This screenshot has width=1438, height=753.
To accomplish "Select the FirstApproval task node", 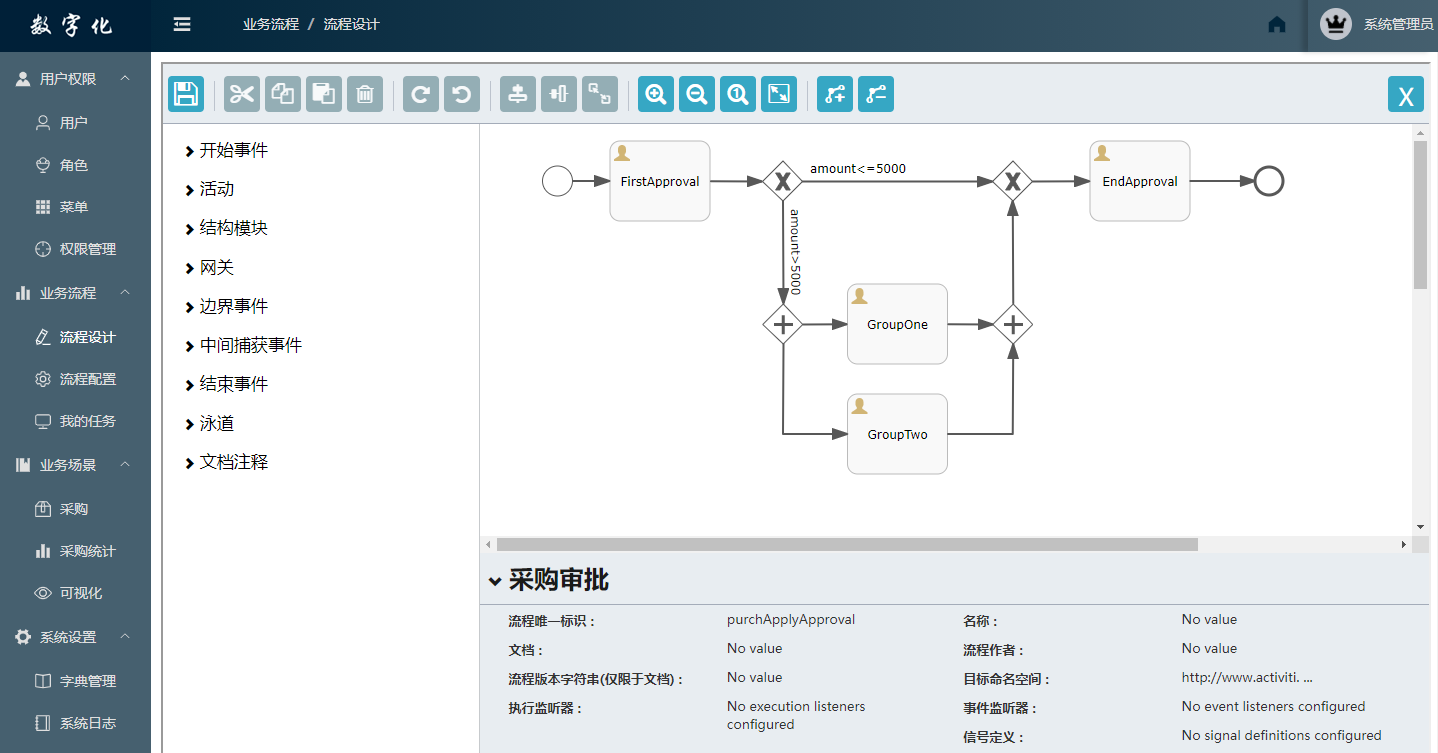I will coord(659,181).
